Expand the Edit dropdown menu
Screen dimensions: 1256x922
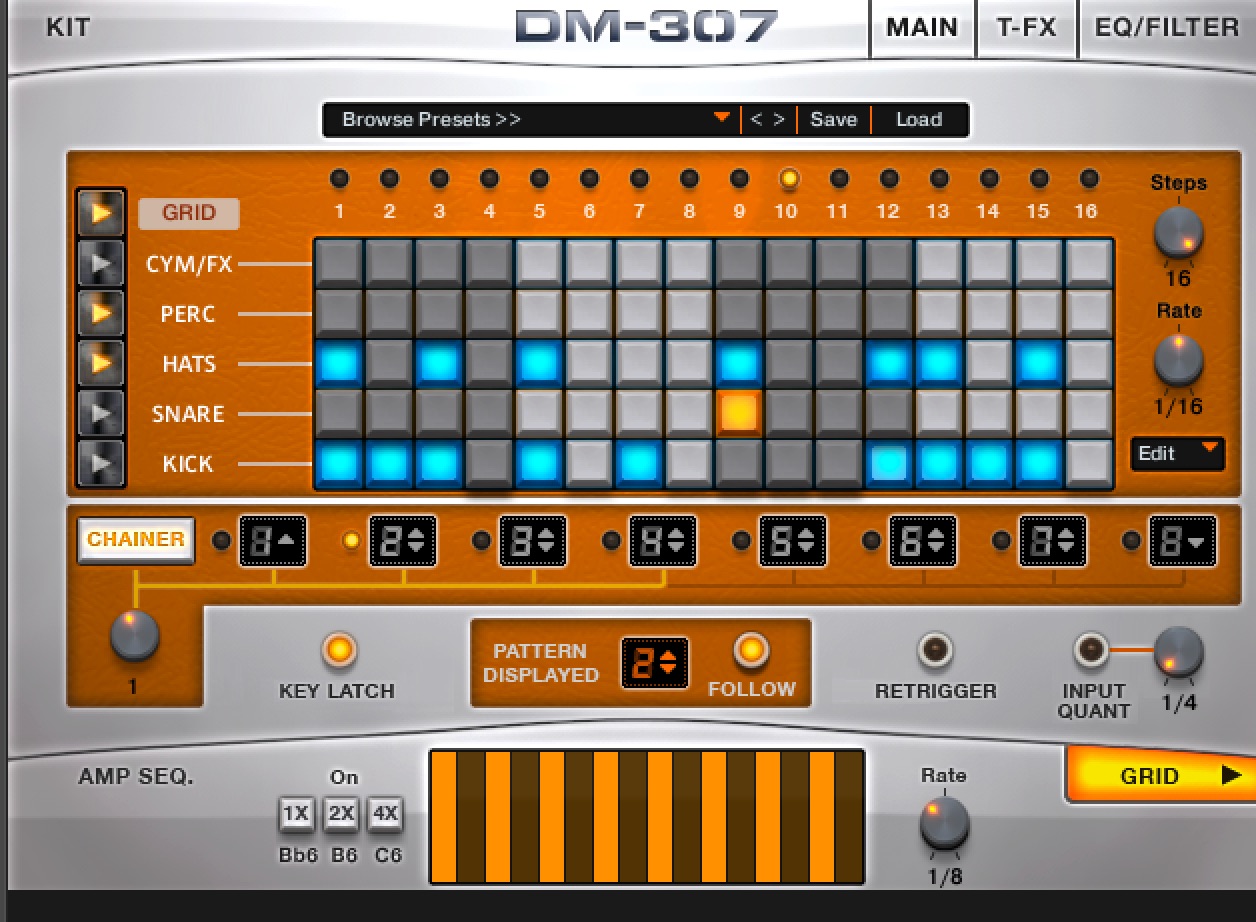pyautogui.click(x=1178, y=453)
